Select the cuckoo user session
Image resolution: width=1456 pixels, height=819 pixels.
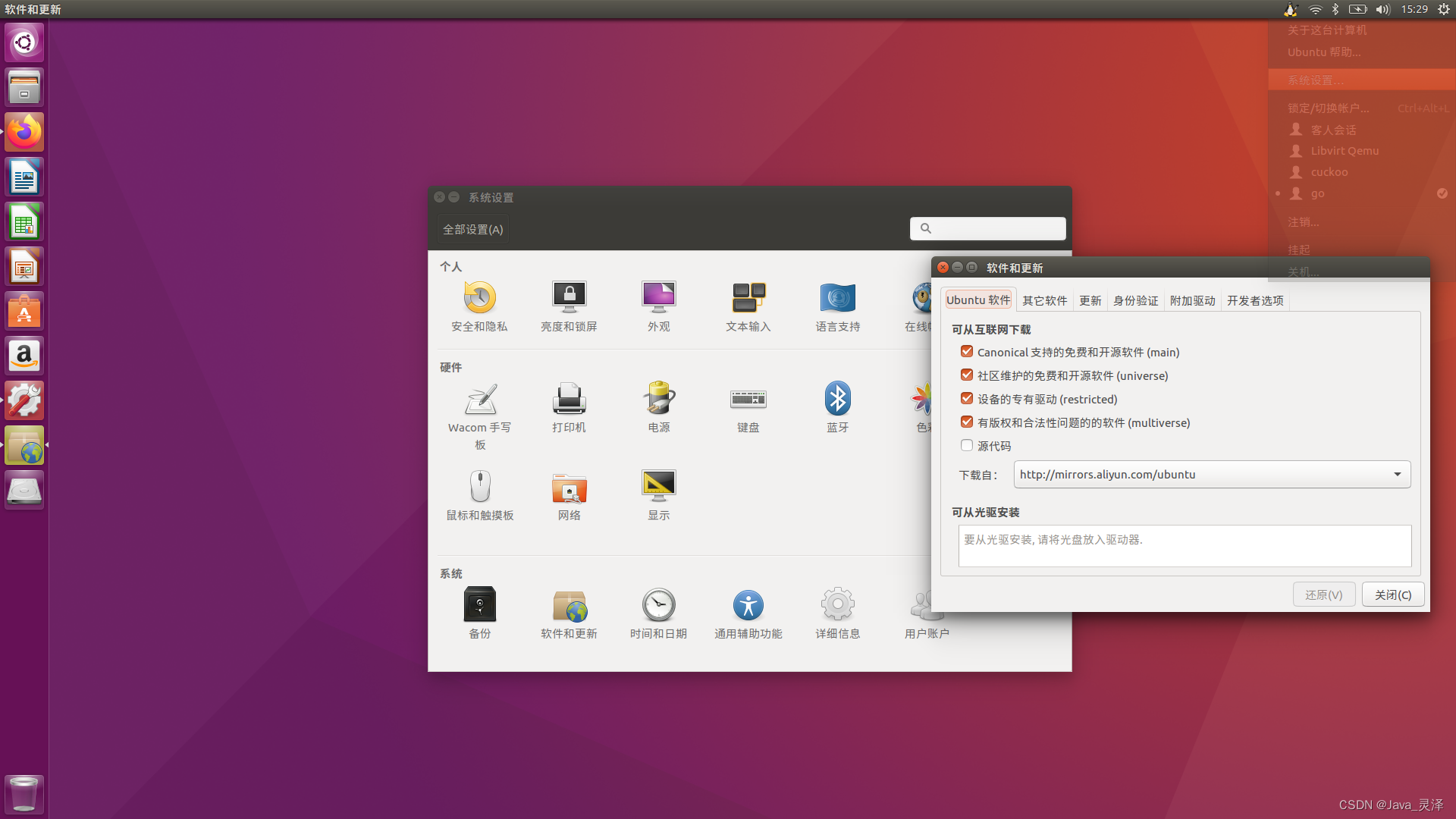(x=1331, y=171)
